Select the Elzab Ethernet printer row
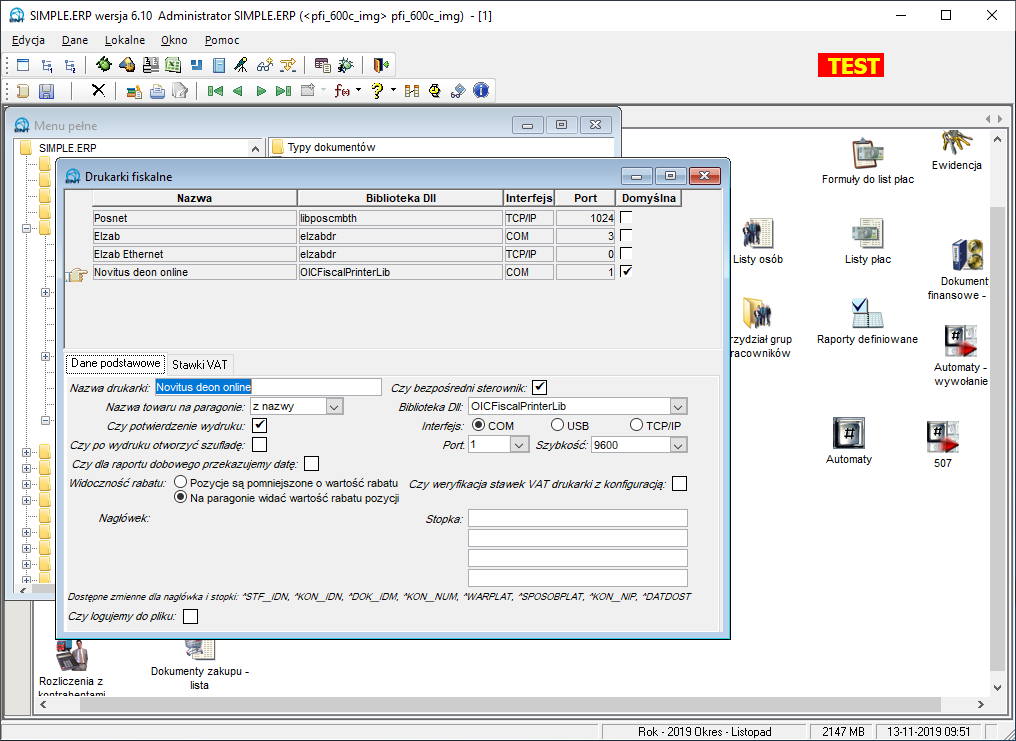This screenshot has width=1016, height=741. coord(354,254)
